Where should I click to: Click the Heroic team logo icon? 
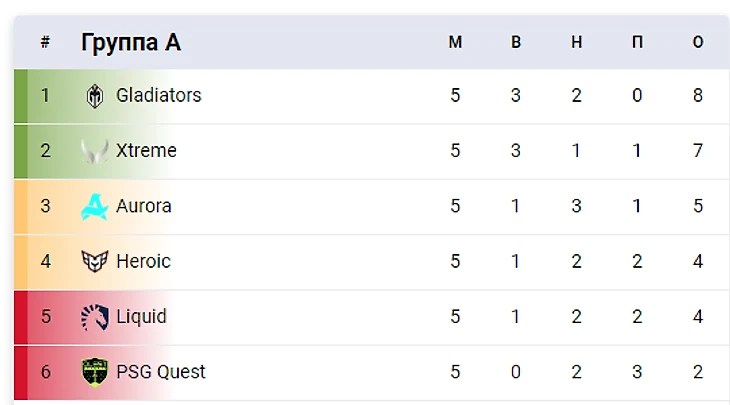point(95,261)
